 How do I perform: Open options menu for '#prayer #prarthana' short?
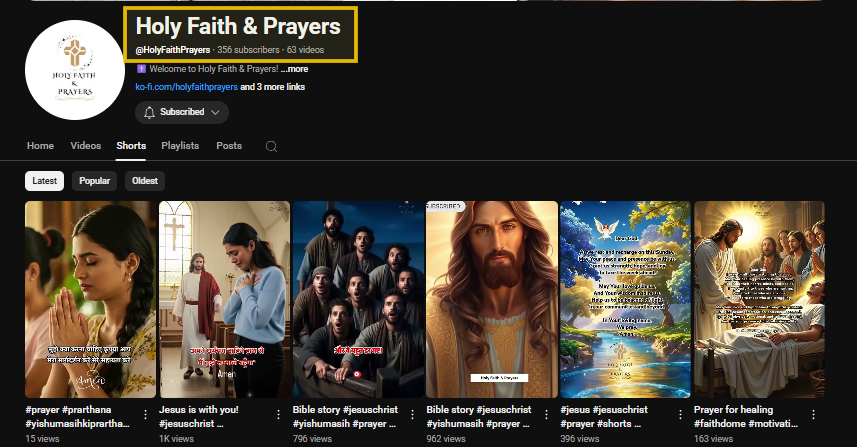click(x=145, y=415)
